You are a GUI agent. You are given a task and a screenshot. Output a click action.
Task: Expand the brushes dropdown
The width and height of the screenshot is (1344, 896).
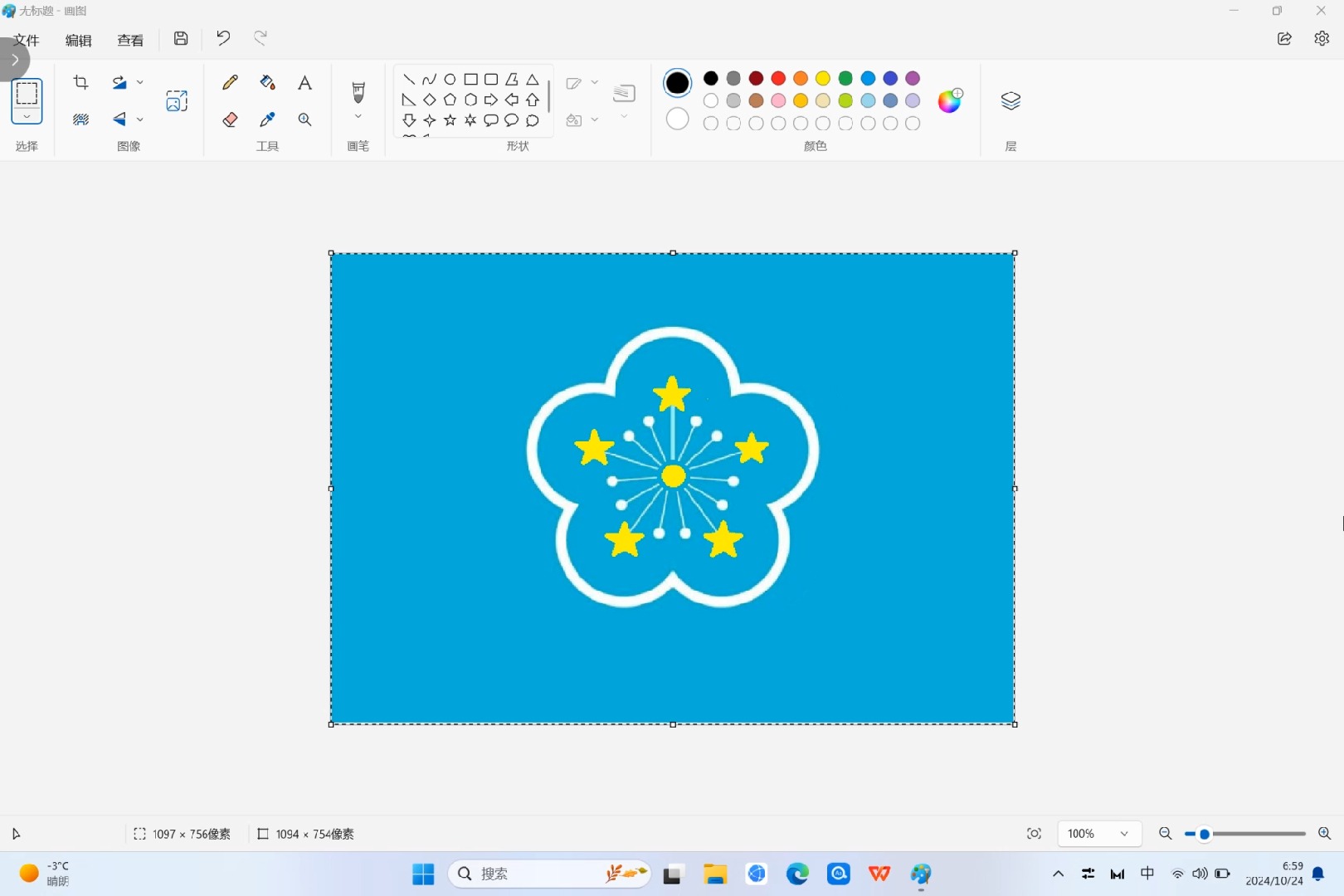coord(358,116)
